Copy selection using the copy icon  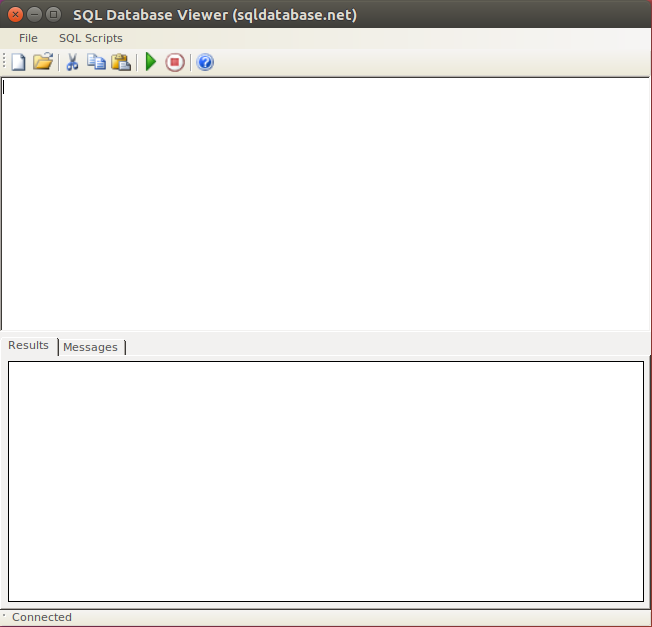tap(96, 62)
